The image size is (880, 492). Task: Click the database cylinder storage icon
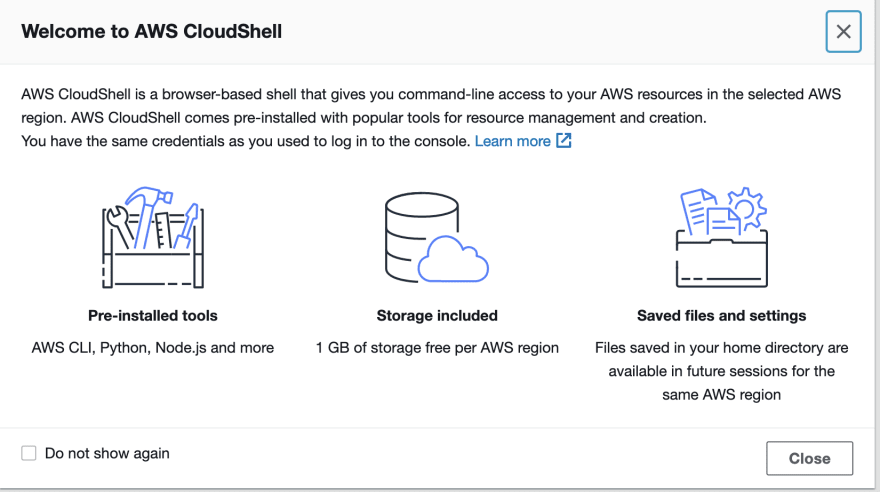421,236
